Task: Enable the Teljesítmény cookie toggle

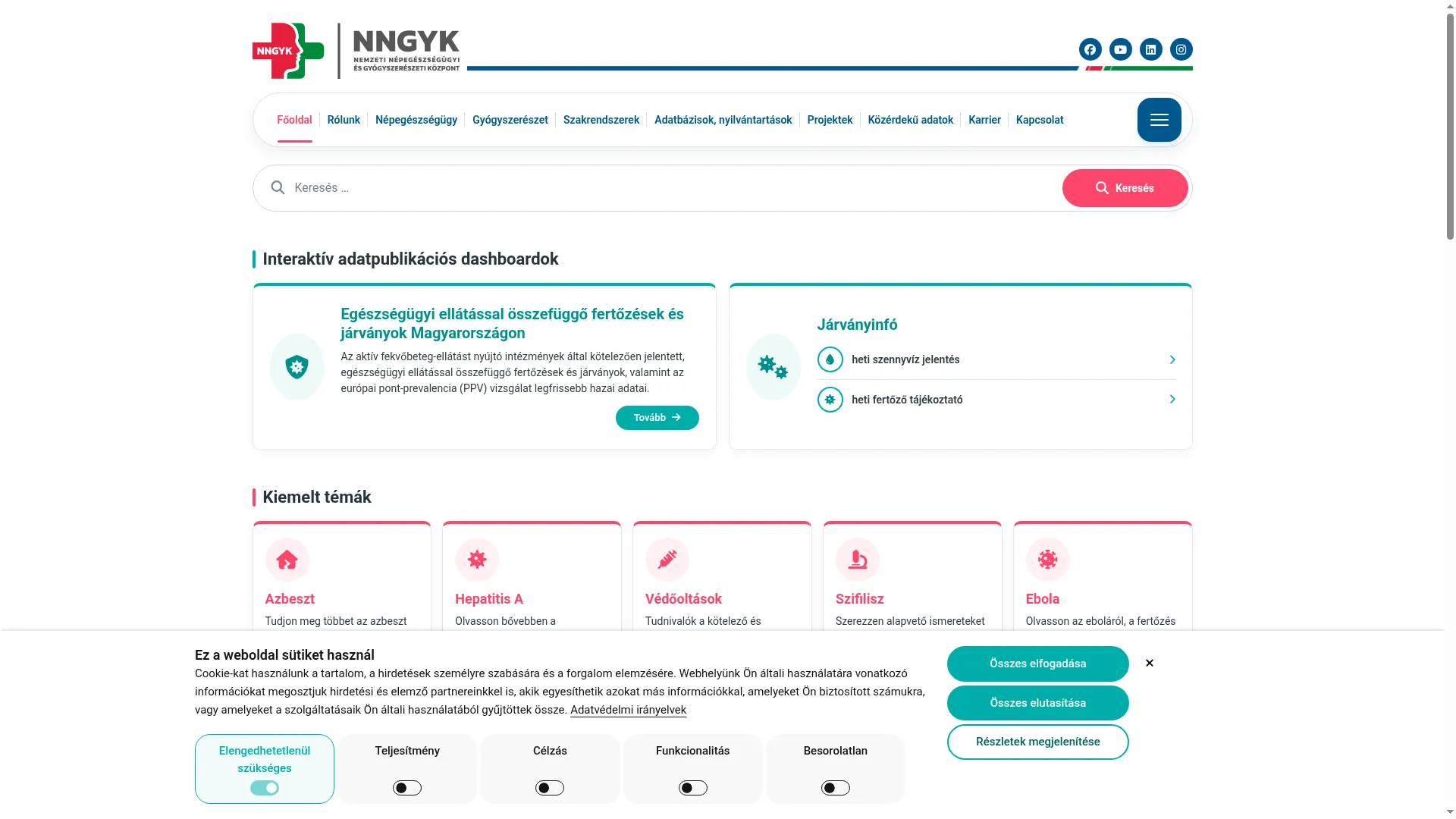Action: point(407,788)
